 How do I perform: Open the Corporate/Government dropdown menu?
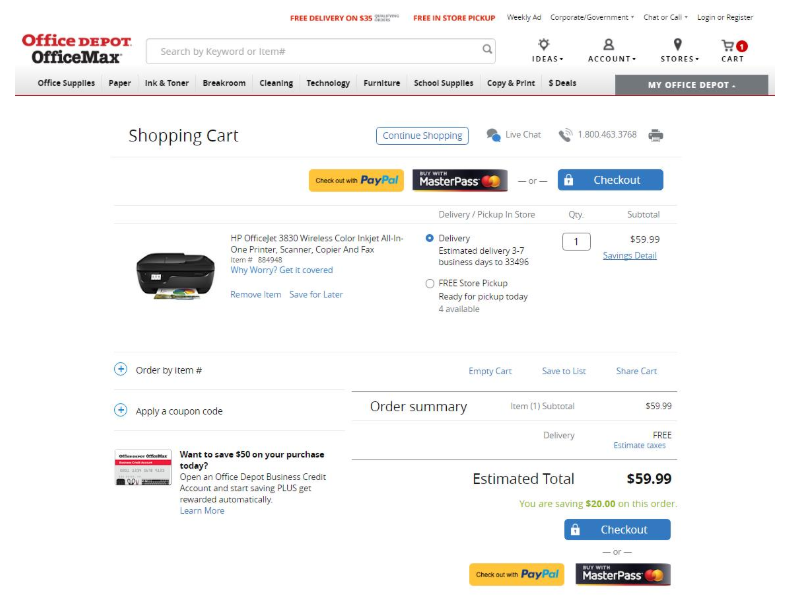pyautogui.click(x=592, y=17)
